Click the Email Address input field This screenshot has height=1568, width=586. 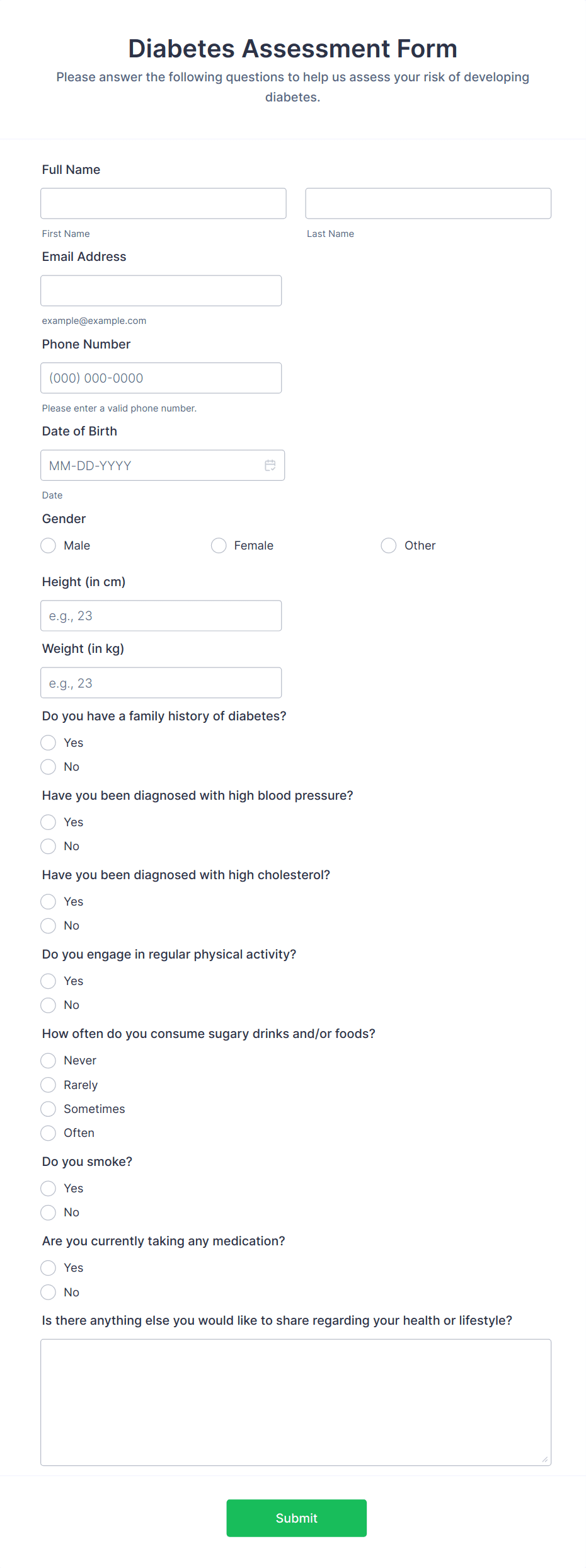pyautogui.click(x=161, y=290)
